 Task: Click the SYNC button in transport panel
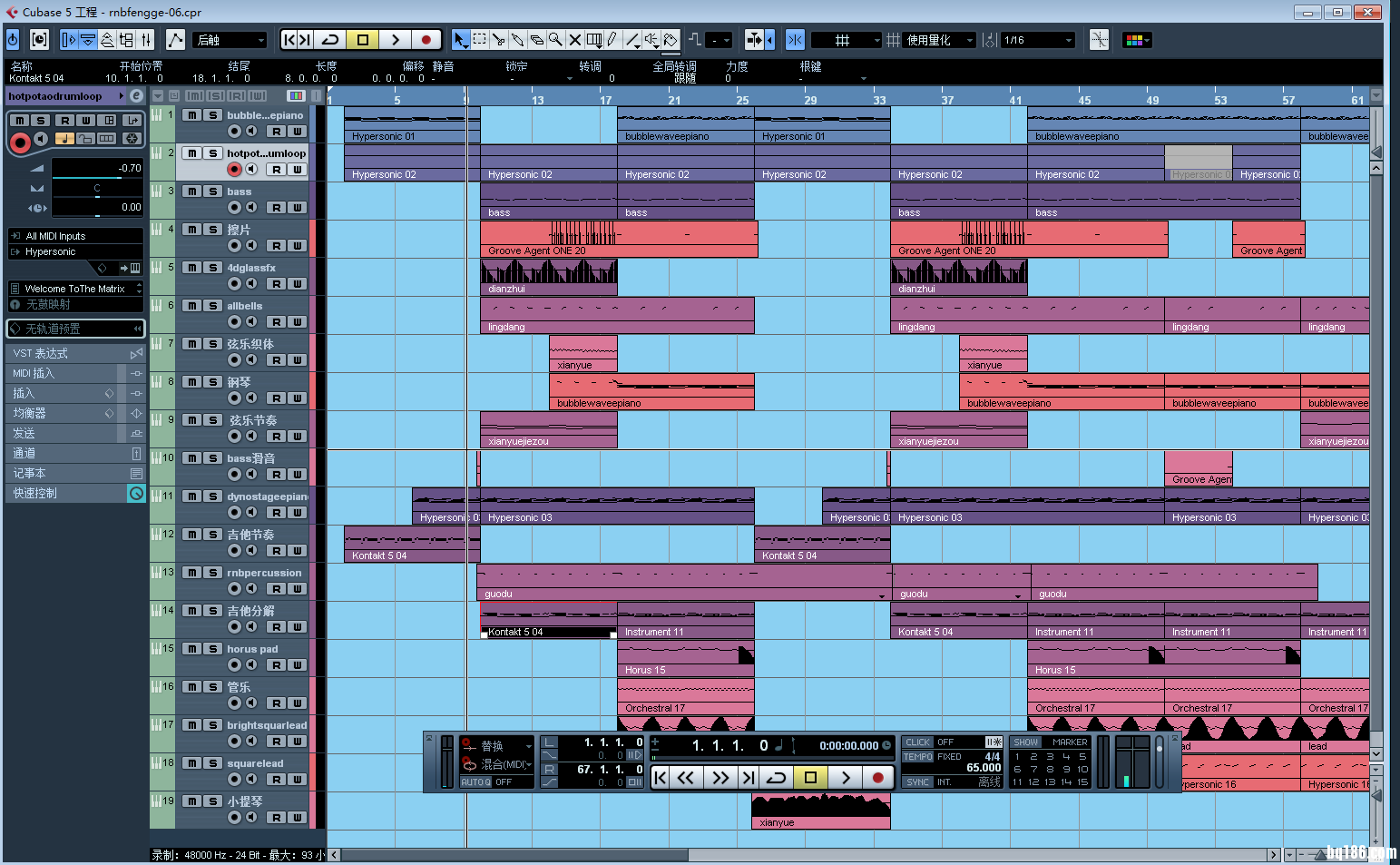pyautogui.click(x=918, y=782)
